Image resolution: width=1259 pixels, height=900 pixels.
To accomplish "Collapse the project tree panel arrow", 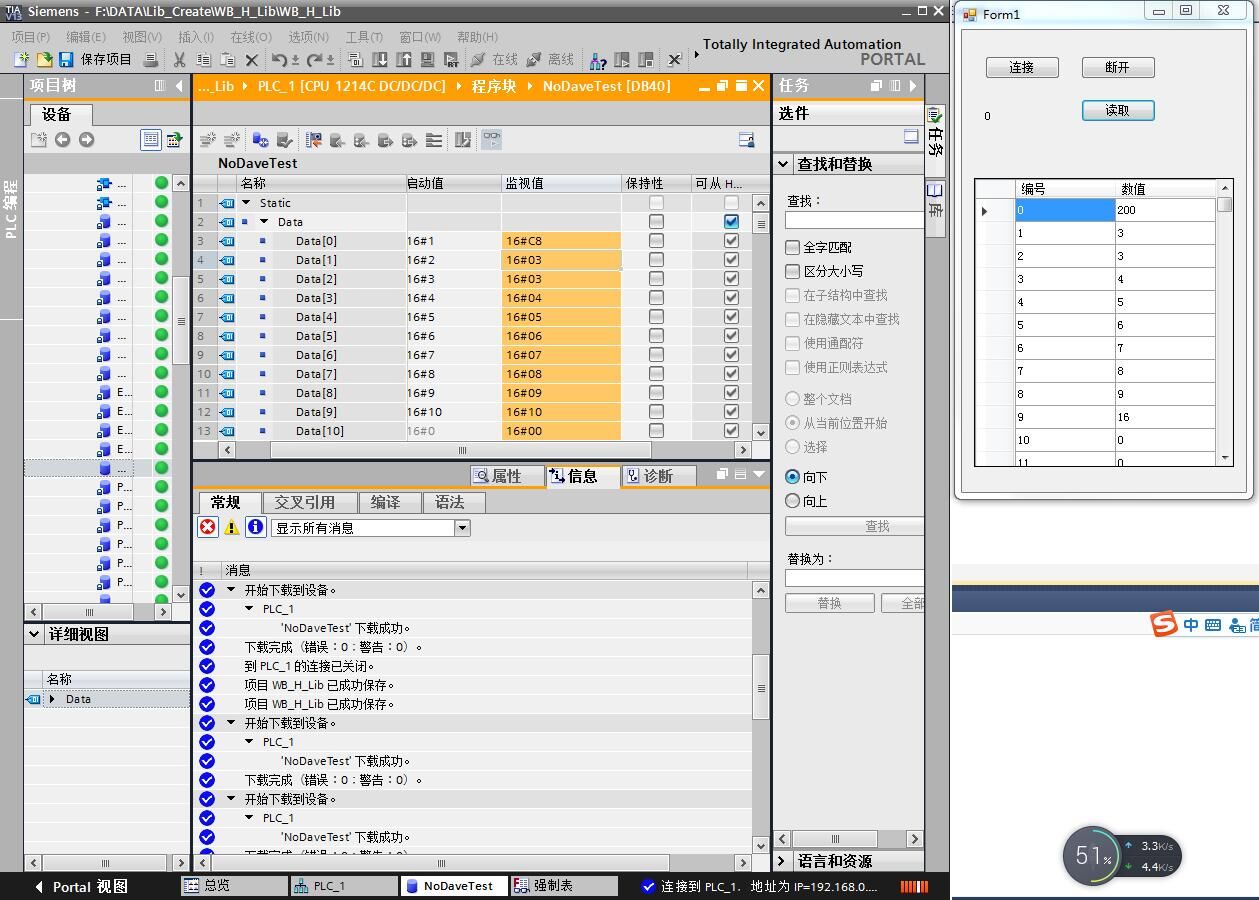I will (x=179, y=86).
